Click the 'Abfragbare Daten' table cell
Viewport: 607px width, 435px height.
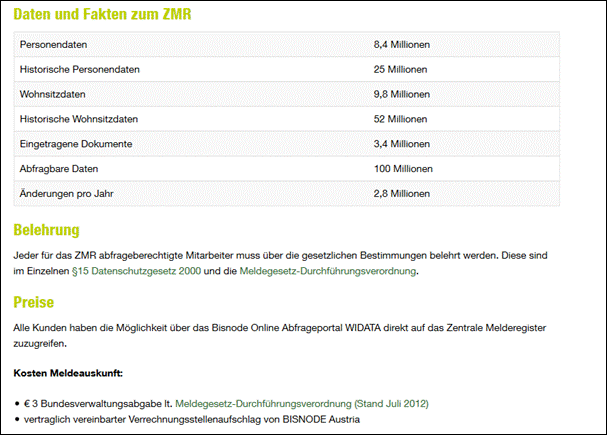[x=59, y=169]
